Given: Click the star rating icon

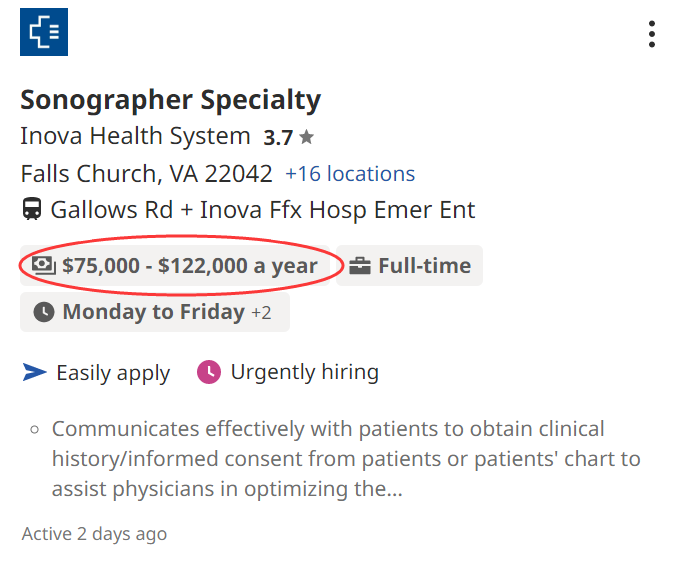Looking at the screenshot, I should pos(306,137).
